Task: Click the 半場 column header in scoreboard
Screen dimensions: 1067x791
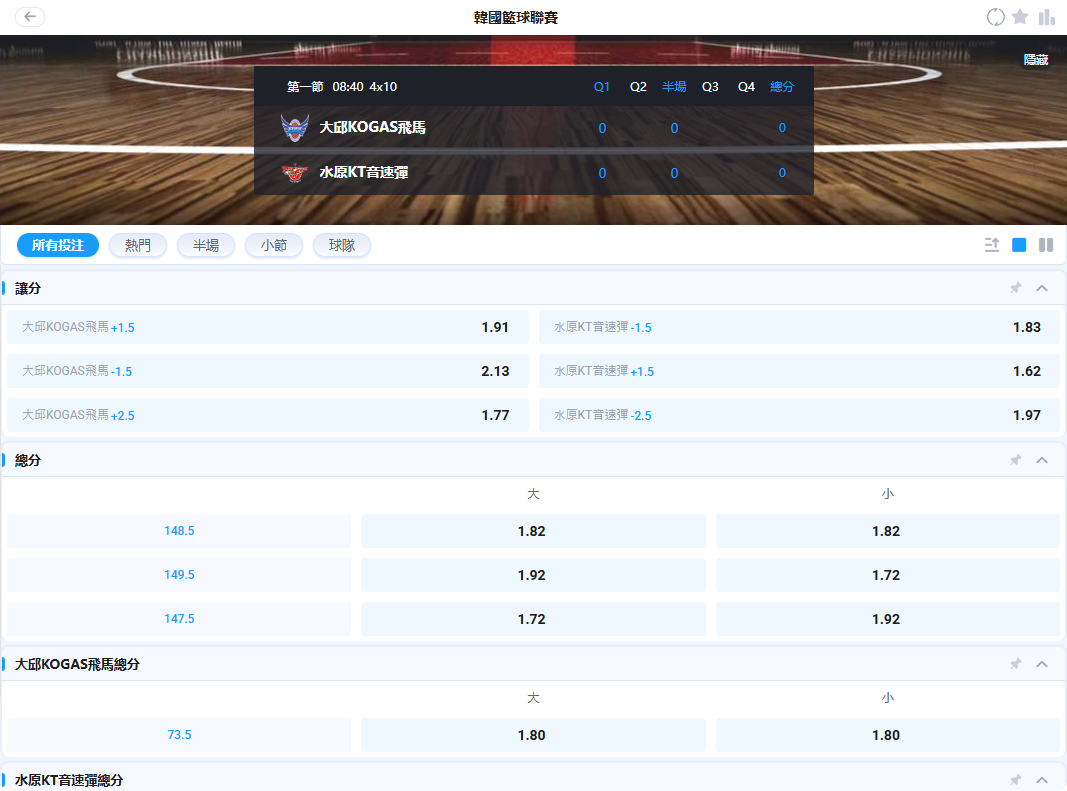Action: tap(674, 86)
